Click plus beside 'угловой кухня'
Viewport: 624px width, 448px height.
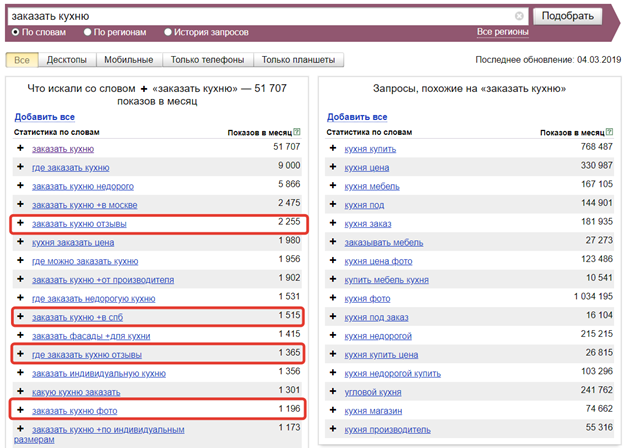(333, 391)
